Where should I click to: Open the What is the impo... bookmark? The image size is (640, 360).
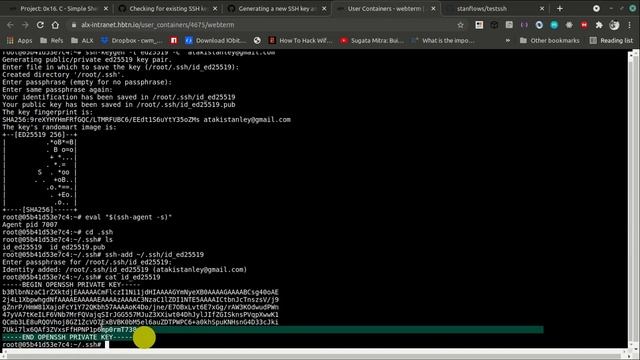(x=443, y=40)
